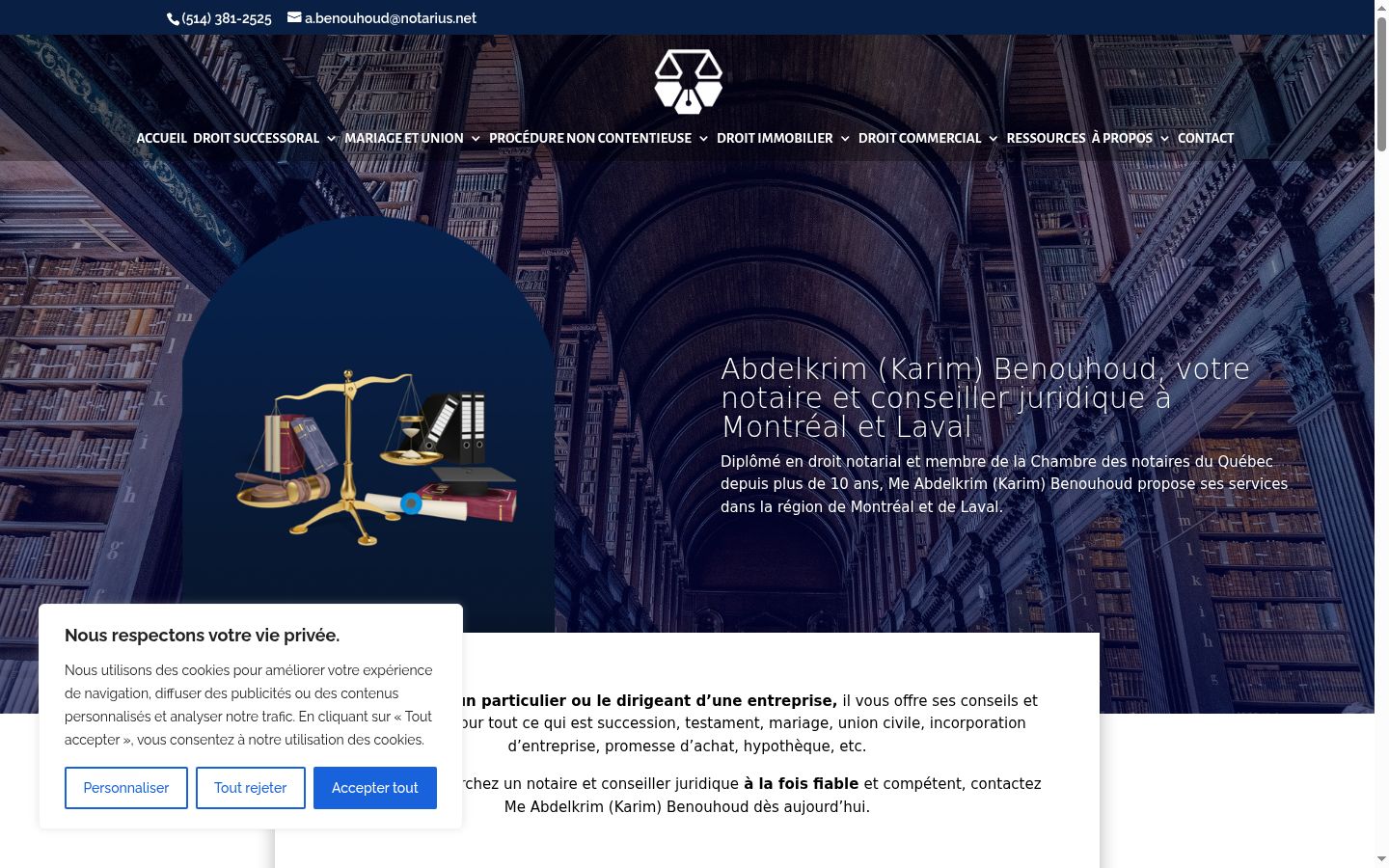
Task: Open the Droit commercial menu link
Action: click(x=919, y=138)
